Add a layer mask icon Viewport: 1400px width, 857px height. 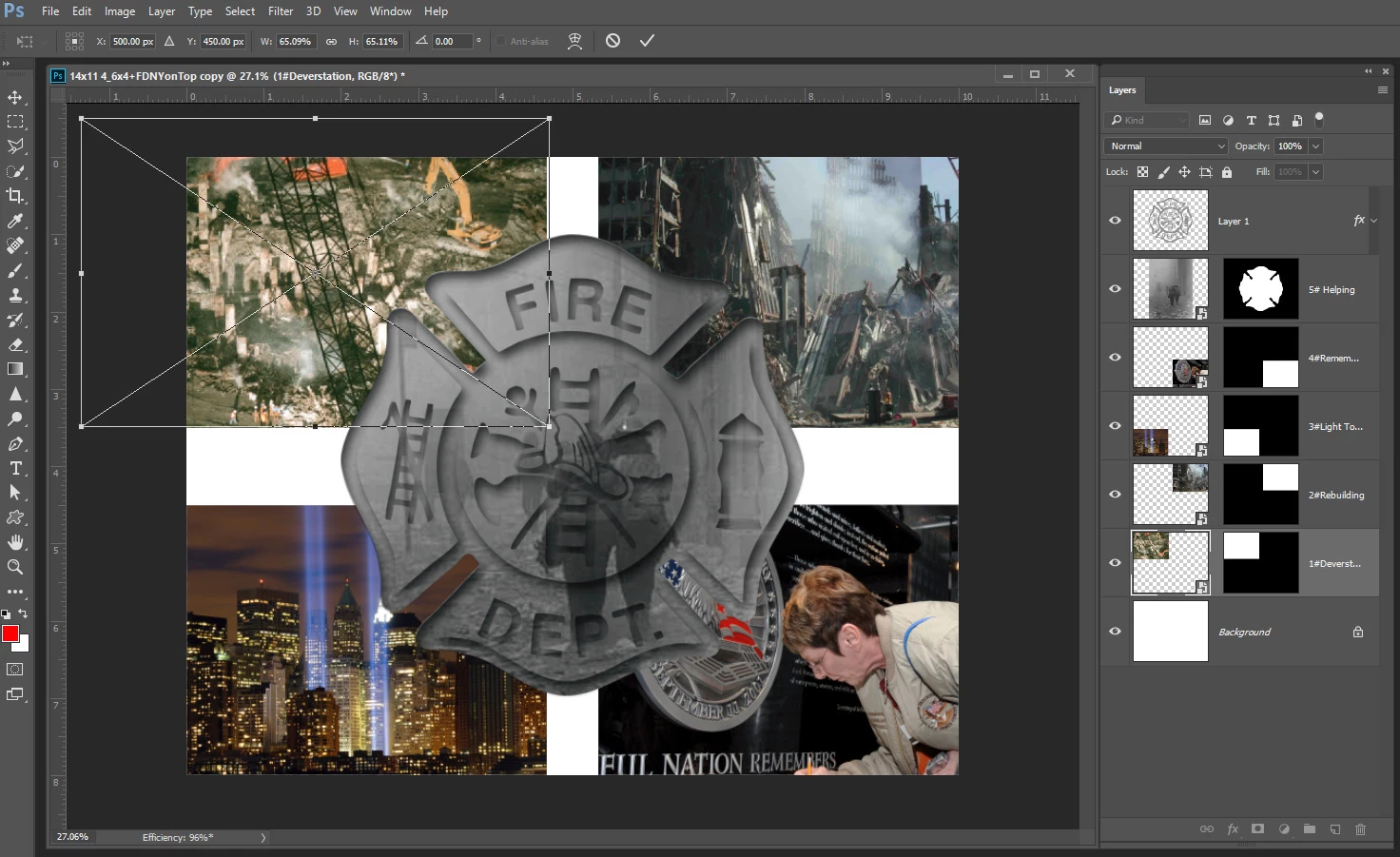click(1257, 829)
